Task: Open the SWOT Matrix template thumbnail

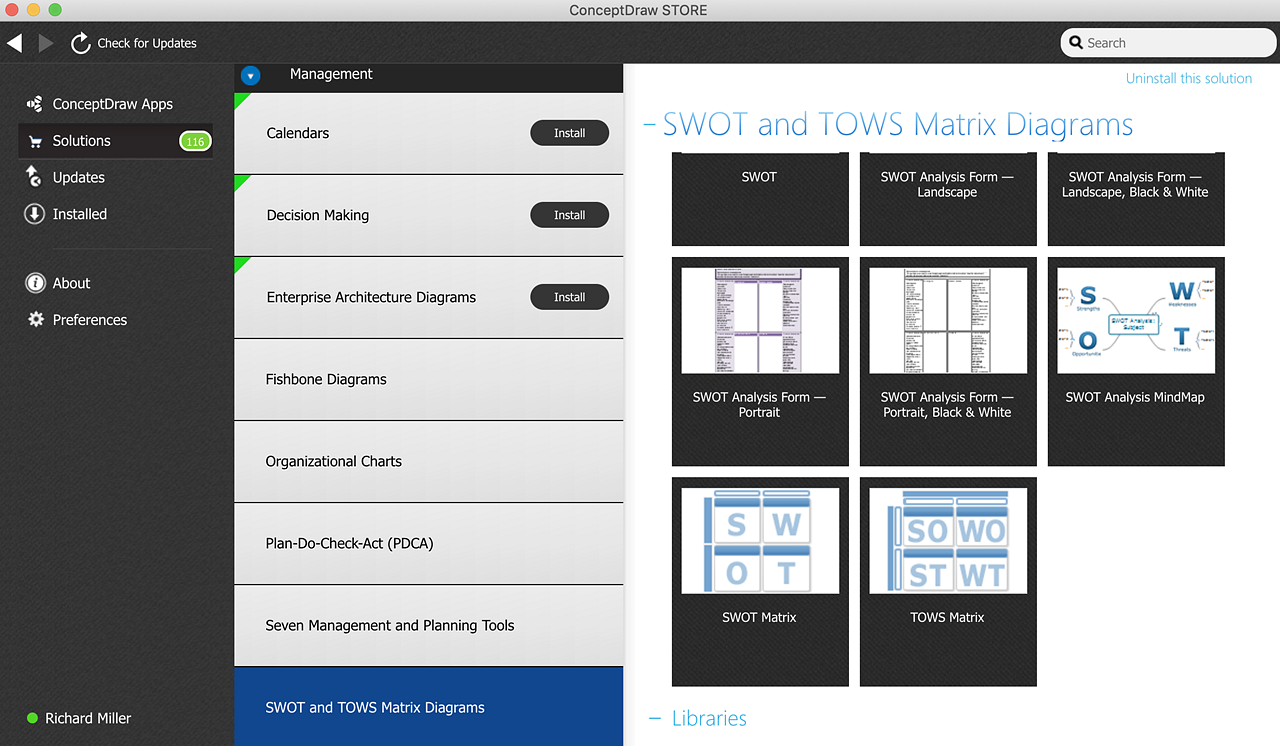Action: tap(760, 541)
